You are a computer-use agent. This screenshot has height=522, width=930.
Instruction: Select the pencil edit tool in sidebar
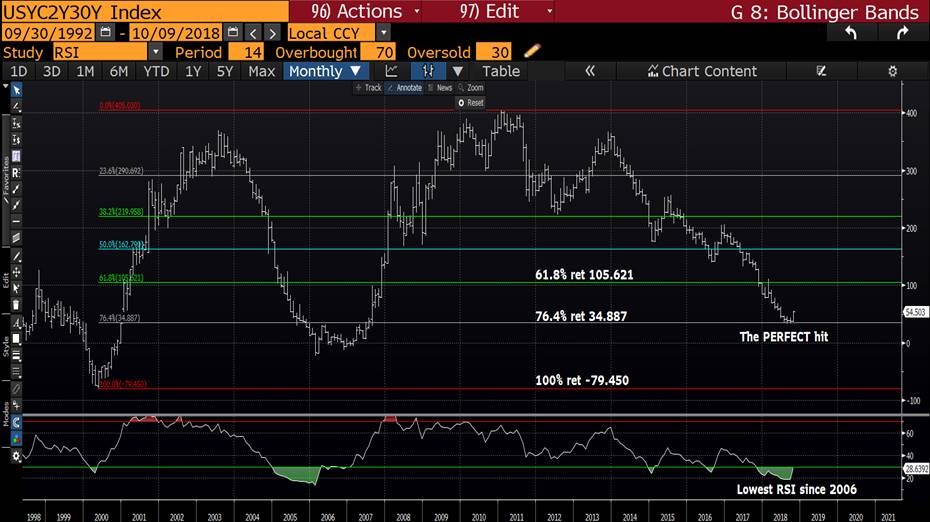(16, 256)
